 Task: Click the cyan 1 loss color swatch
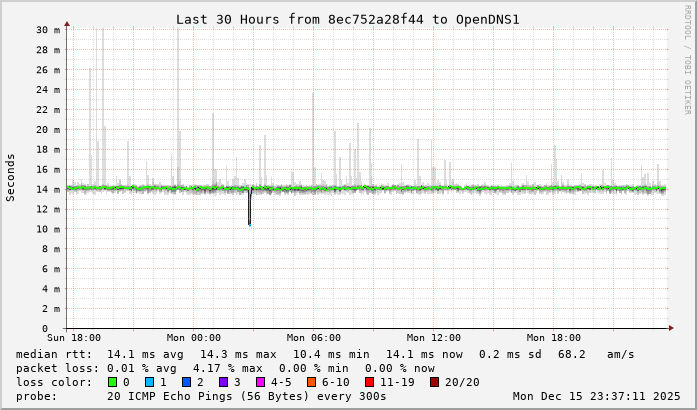pyautogui.click(x=149, y=382)
